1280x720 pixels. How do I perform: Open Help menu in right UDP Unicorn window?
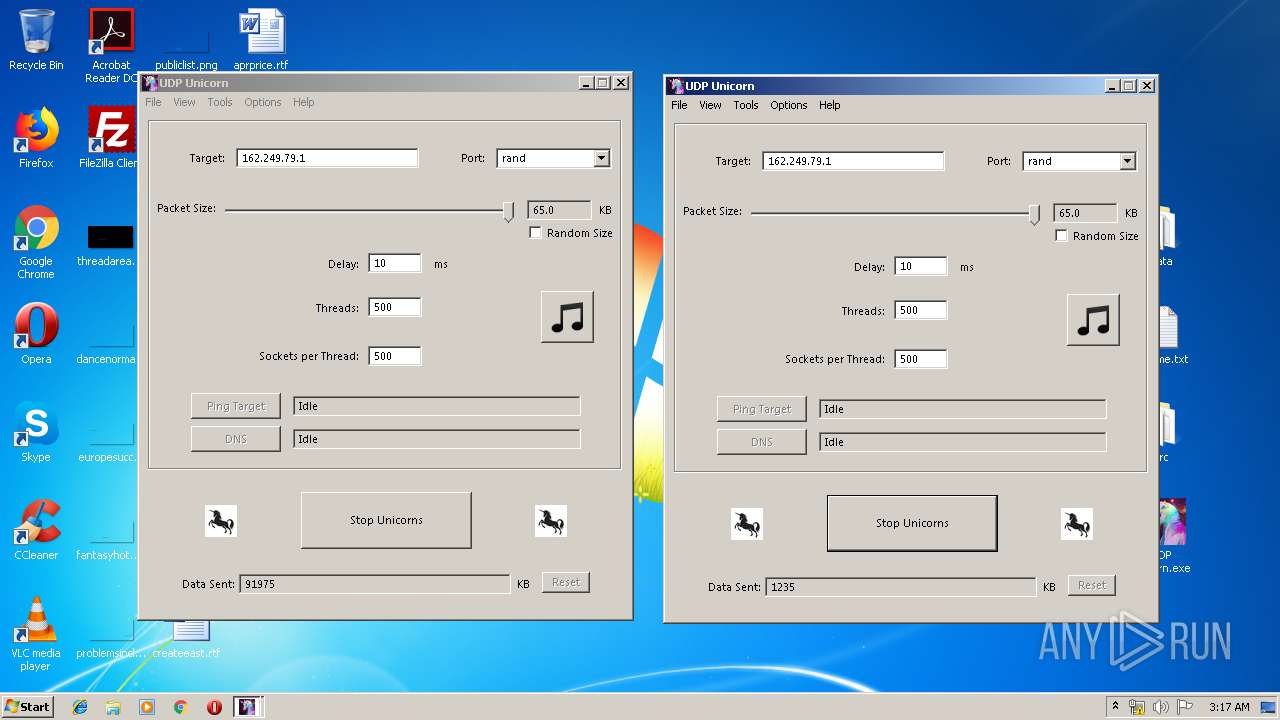point(829,105)
